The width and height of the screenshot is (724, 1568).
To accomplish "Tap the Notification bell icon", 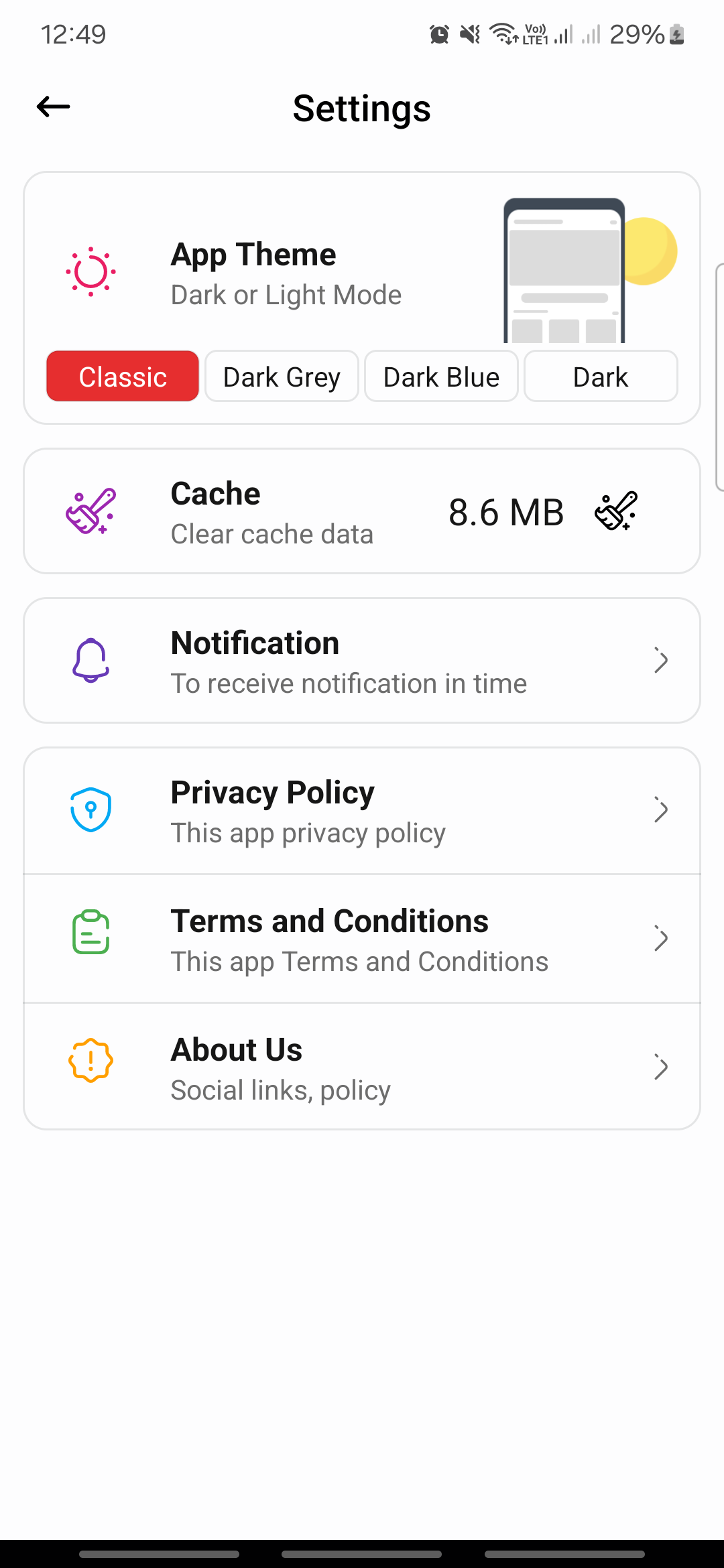I will [90, 661].
